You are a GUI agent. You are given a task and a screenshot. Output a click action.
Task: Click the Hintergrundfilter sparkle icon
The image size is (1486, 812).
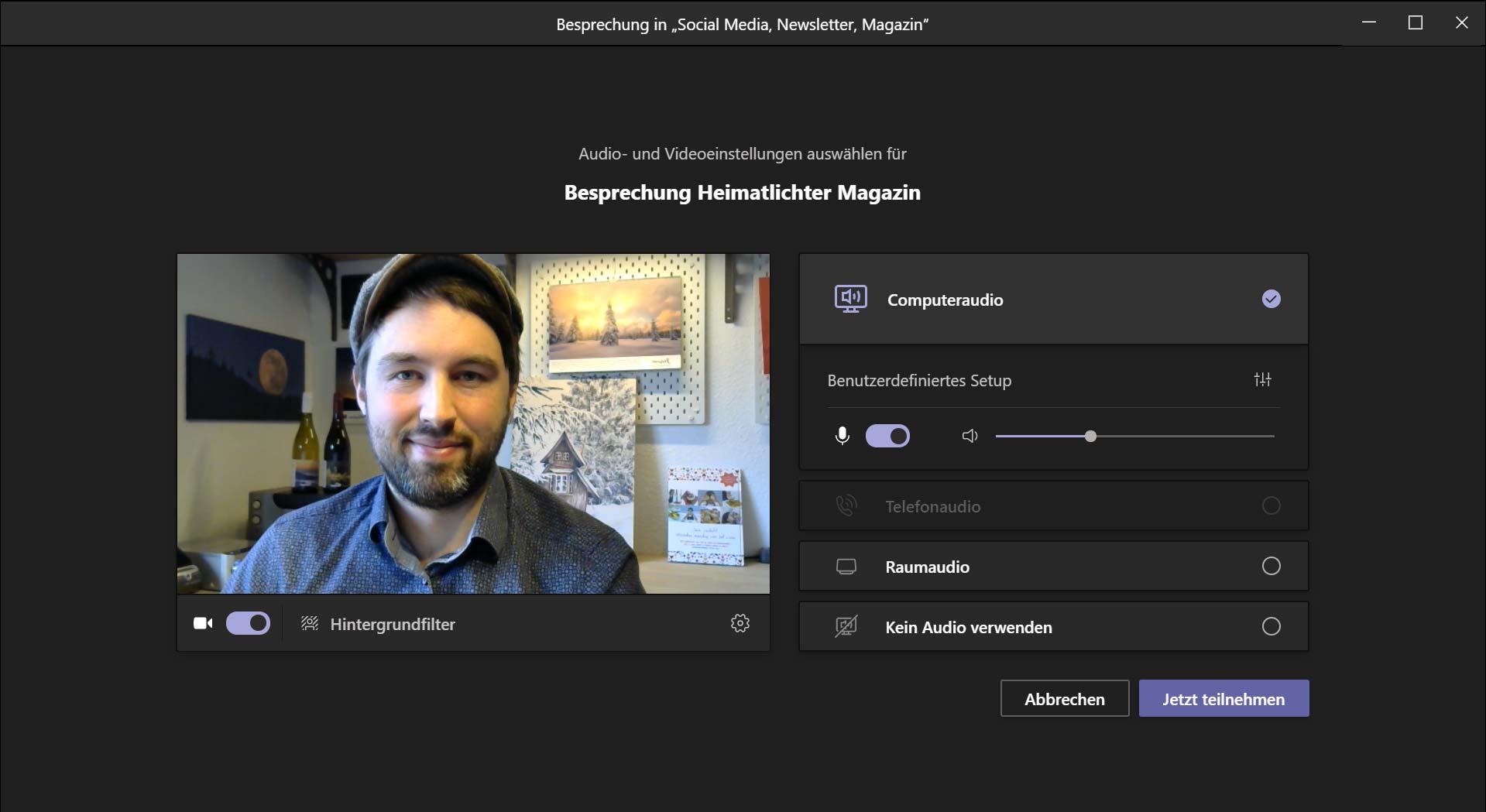click(x=310, y=624)
